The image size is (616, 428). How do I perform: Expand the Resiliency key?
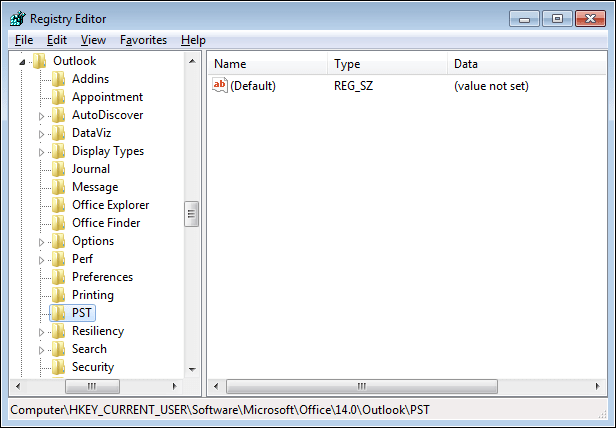(41, 332)
